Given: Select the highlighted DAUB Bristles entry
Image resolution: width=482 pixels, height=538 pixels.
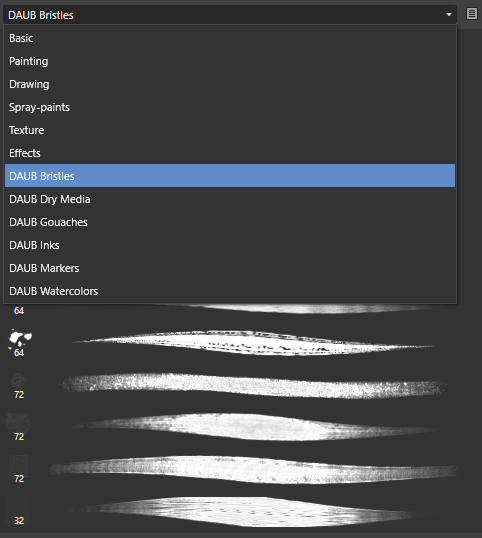Looking at the screenshot, I should click(x=230, y=176).
